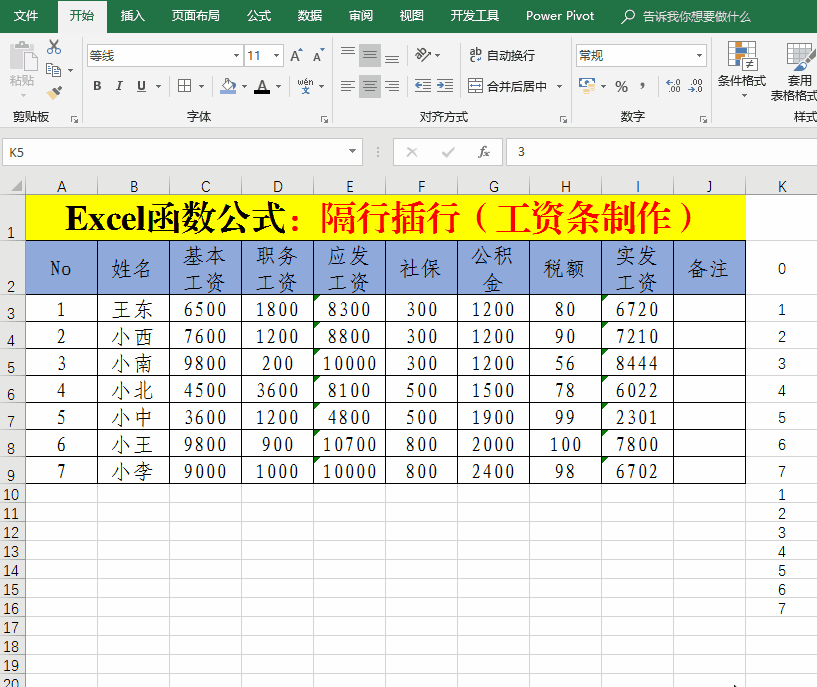The width and height of the screenshot is (817, 687).
Task: Apply the yellow fill color bucket
Action: pos(228,87)
